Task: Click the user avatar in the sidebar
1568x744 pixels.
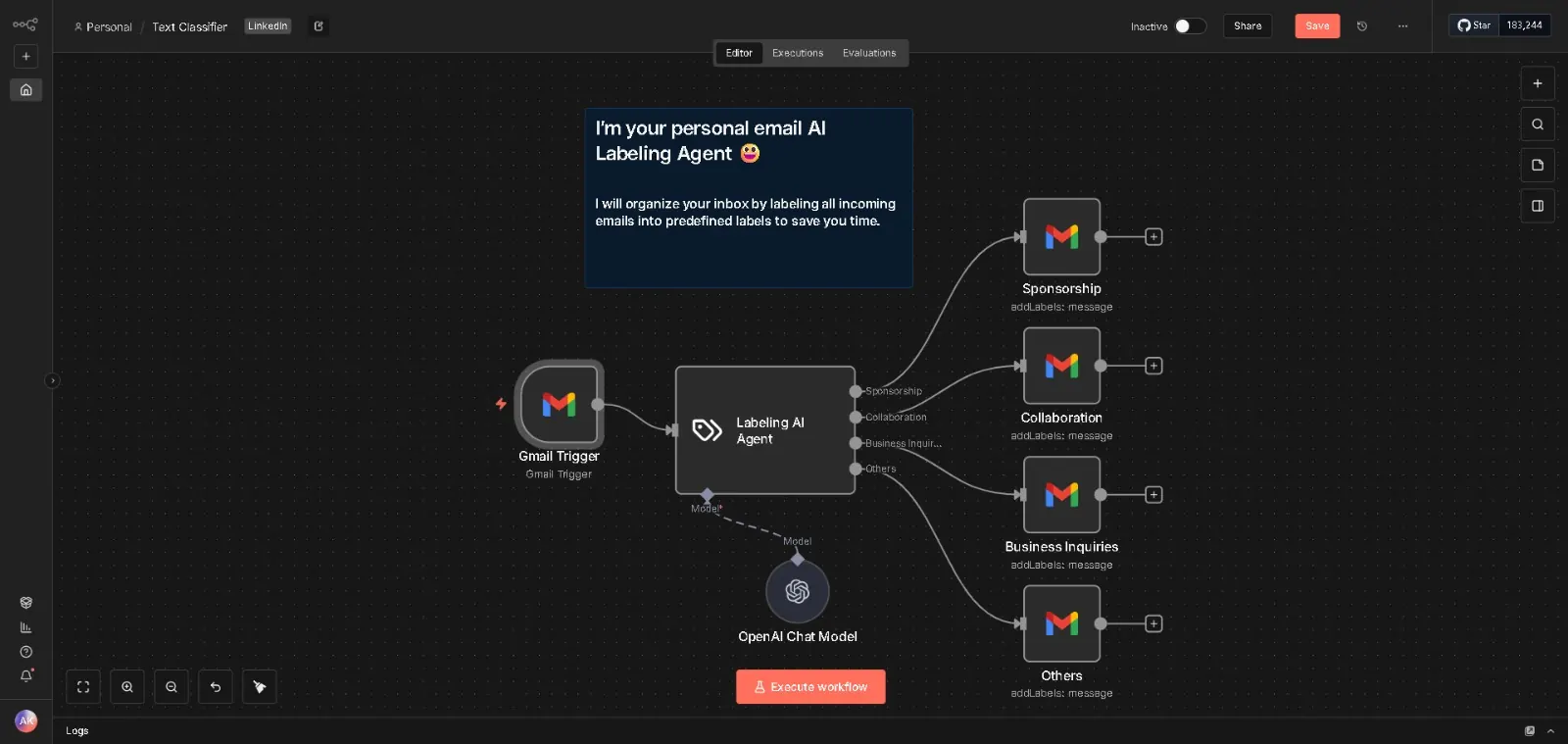Action: [26, 720]
